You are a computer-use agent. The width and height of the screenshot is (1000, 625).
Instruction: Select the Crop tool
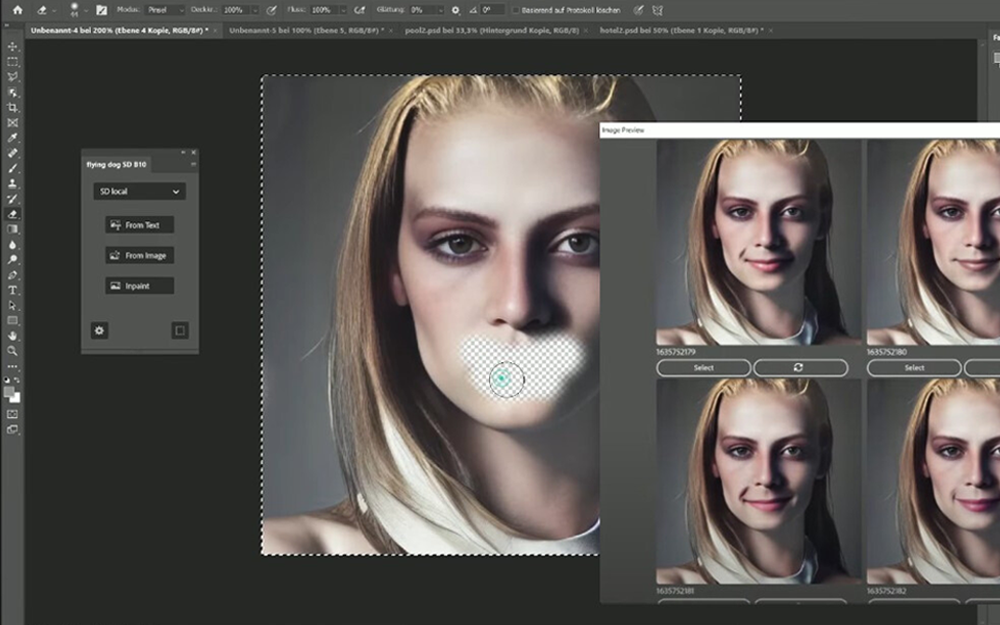click(12, 108)
